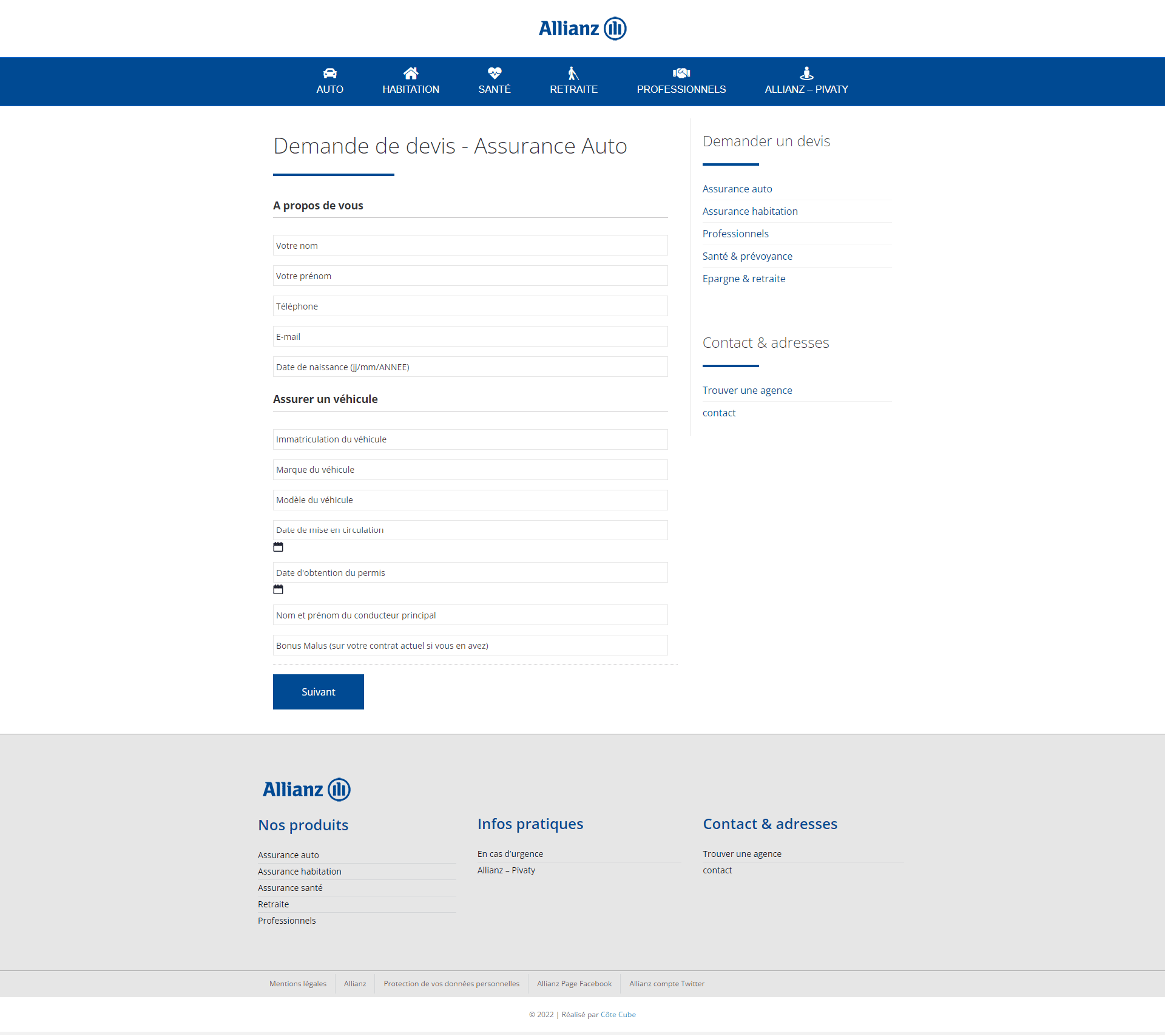Open footer link Trouver une agence
The height and width of the screenshot is (1036, 1165).
click(x=742, y=854)
